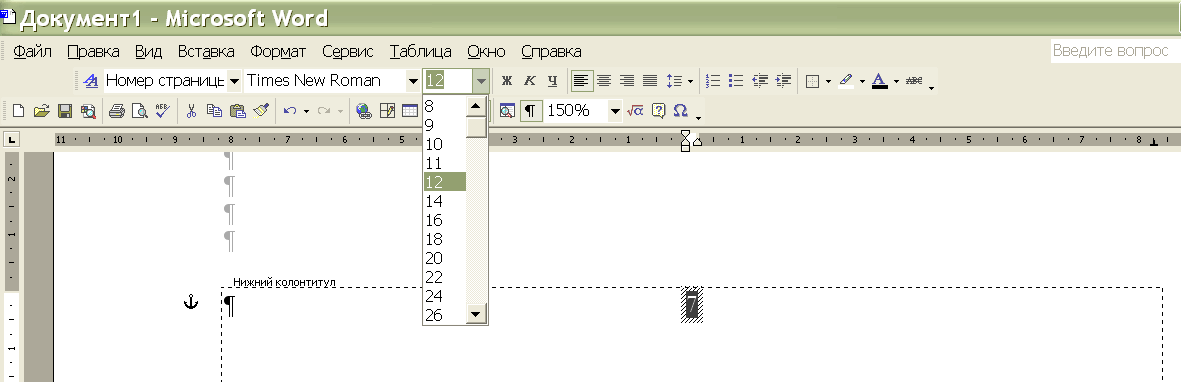The width and height of the screenshot is (1181, 382).
Task: Open highlight color dropdown arrow
Action: pos(862,81)
